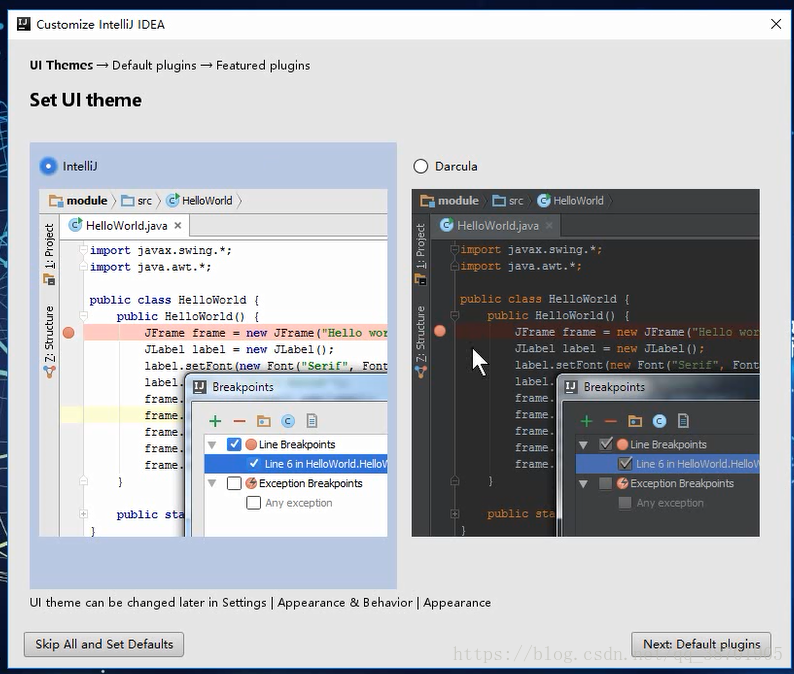Click the src folder icon in light preview

pos(128,201)
